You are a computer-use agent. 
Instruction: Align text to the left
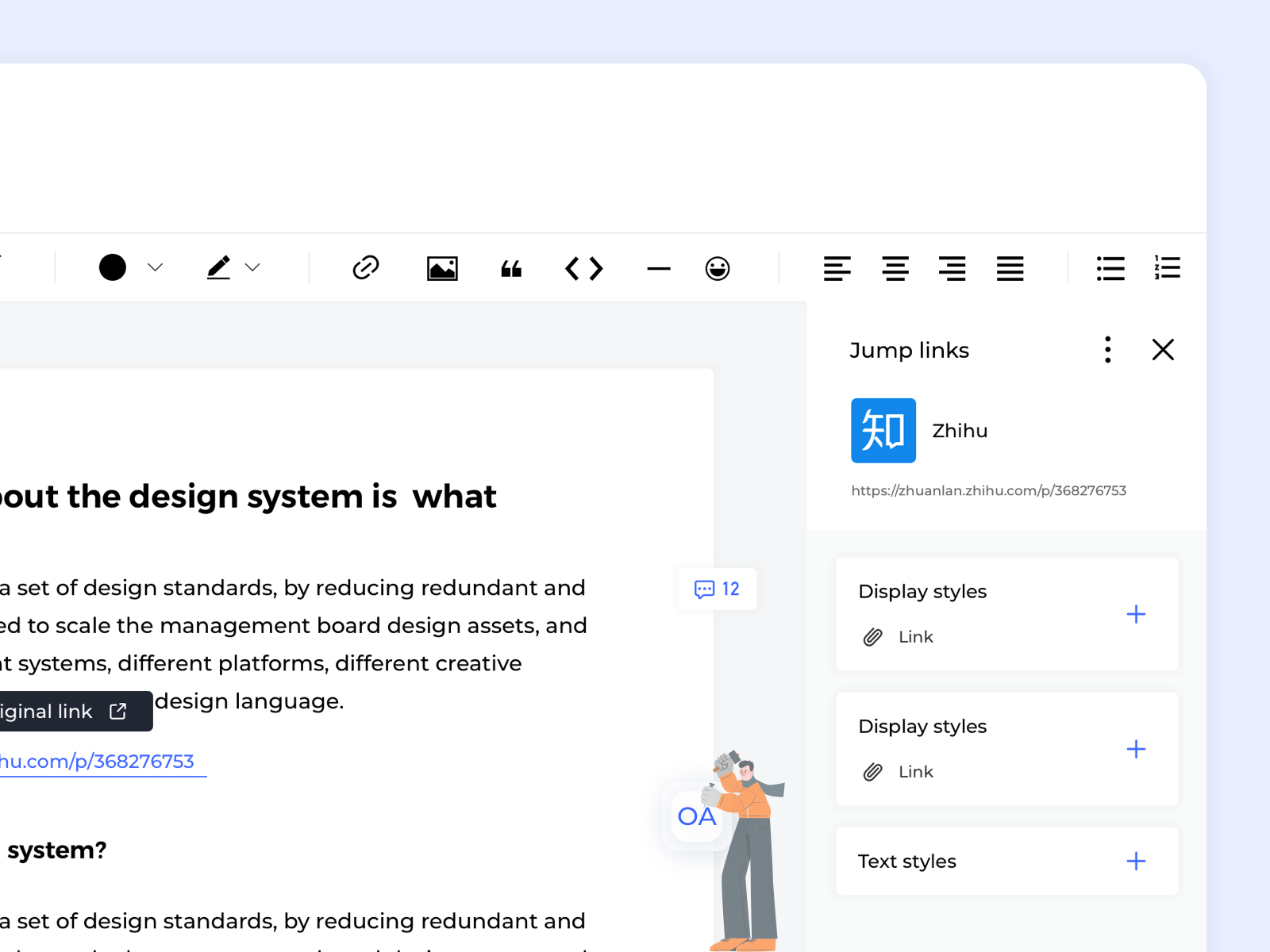point(837,268)
